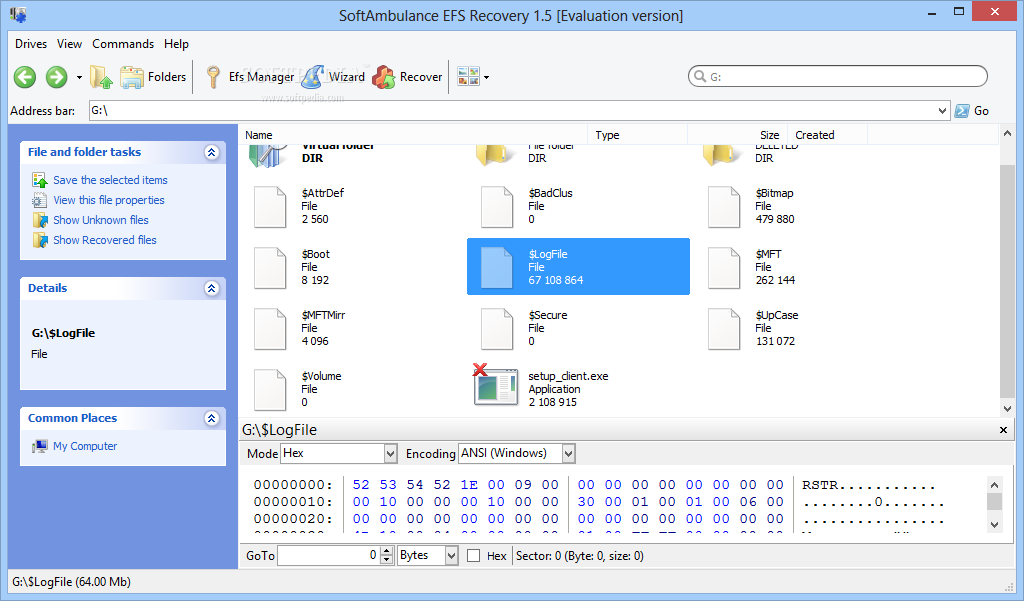Click the GoTo offset input field
Screen dimensions: 1024x601
(328, 555)
